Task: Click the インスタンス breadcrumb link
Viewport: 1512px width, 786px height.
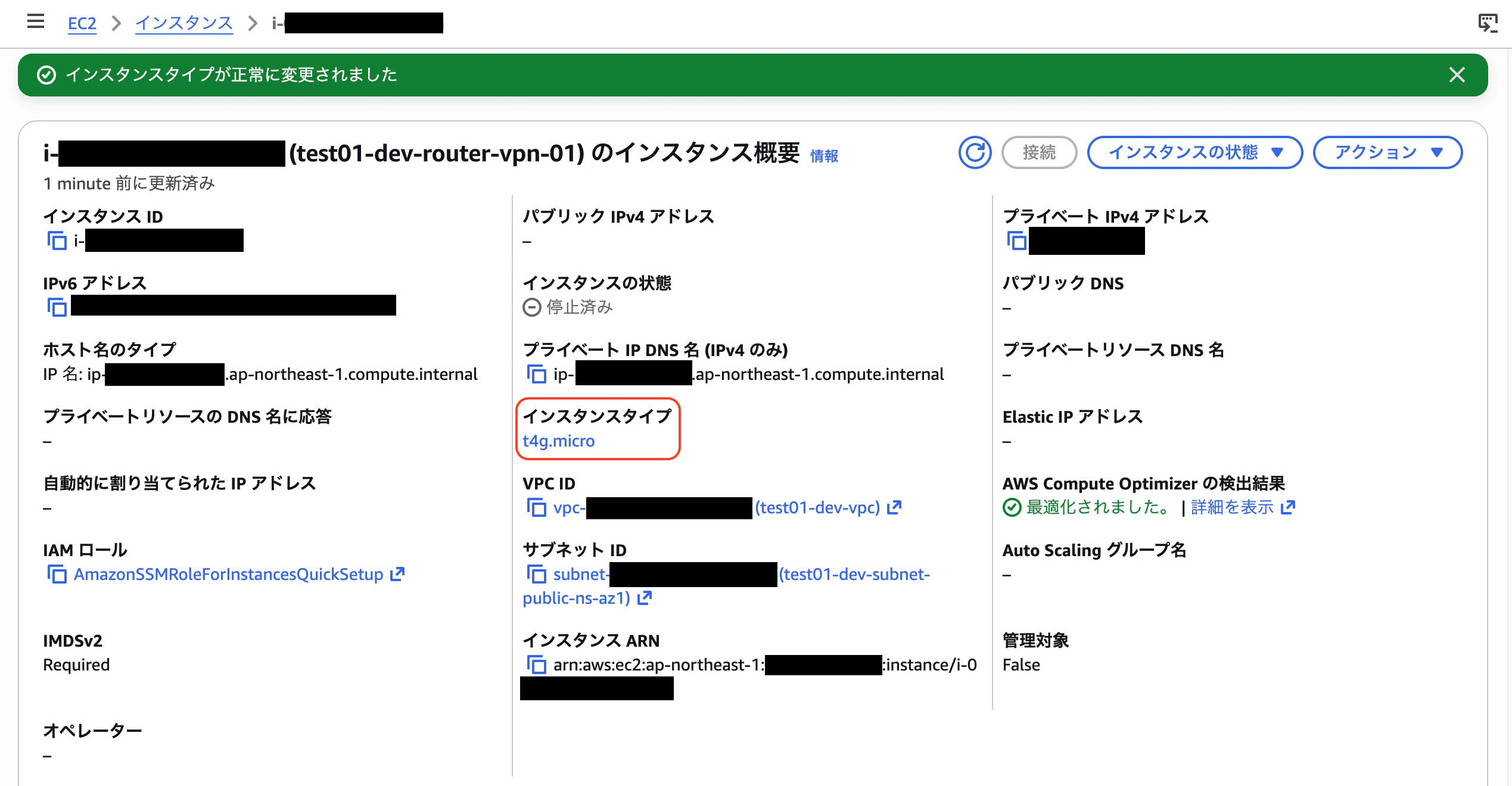Action: coord(183,23)
